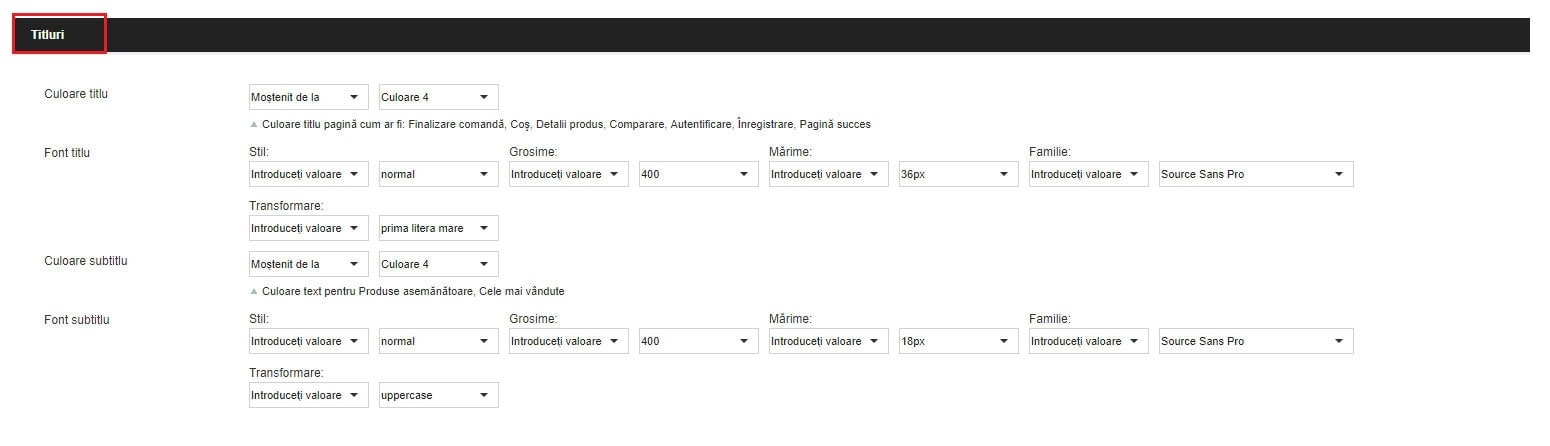Open Font titlu Familie 'Source Sans Pro' dropdown
The width and height of the screenshot is (1550, 446).
[1256, 174]
